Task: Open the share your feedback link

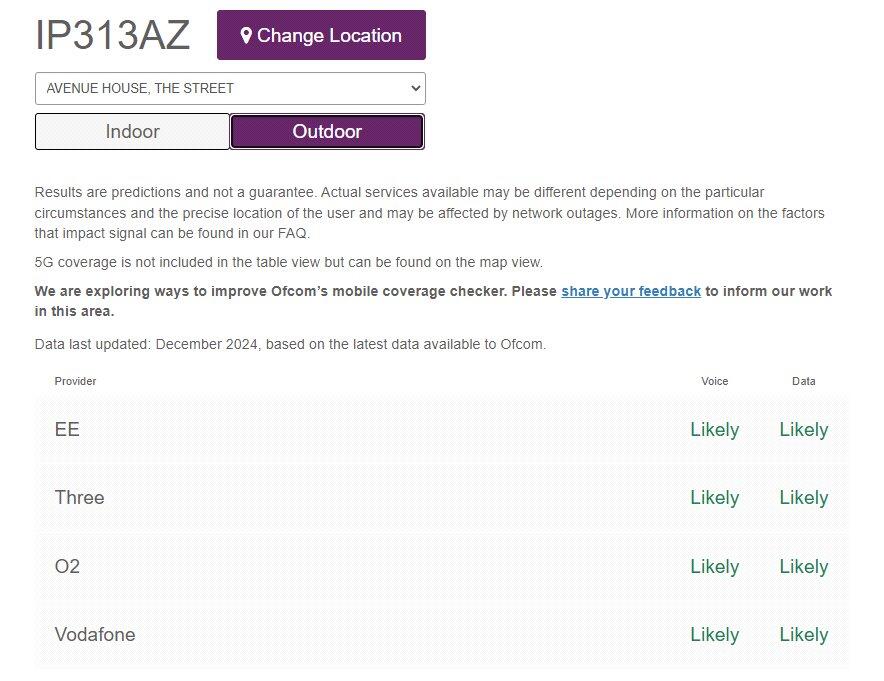Action: coord(631,291)
